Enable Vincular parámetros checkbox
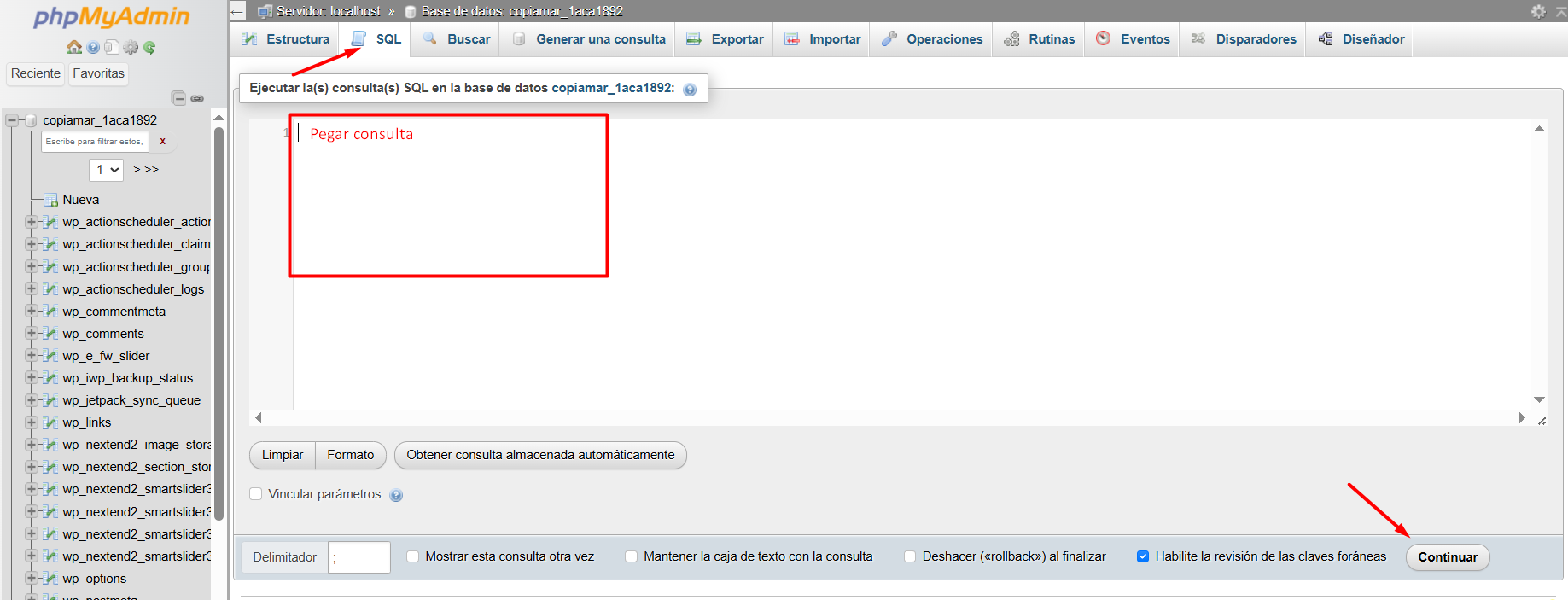 [255, 494]
